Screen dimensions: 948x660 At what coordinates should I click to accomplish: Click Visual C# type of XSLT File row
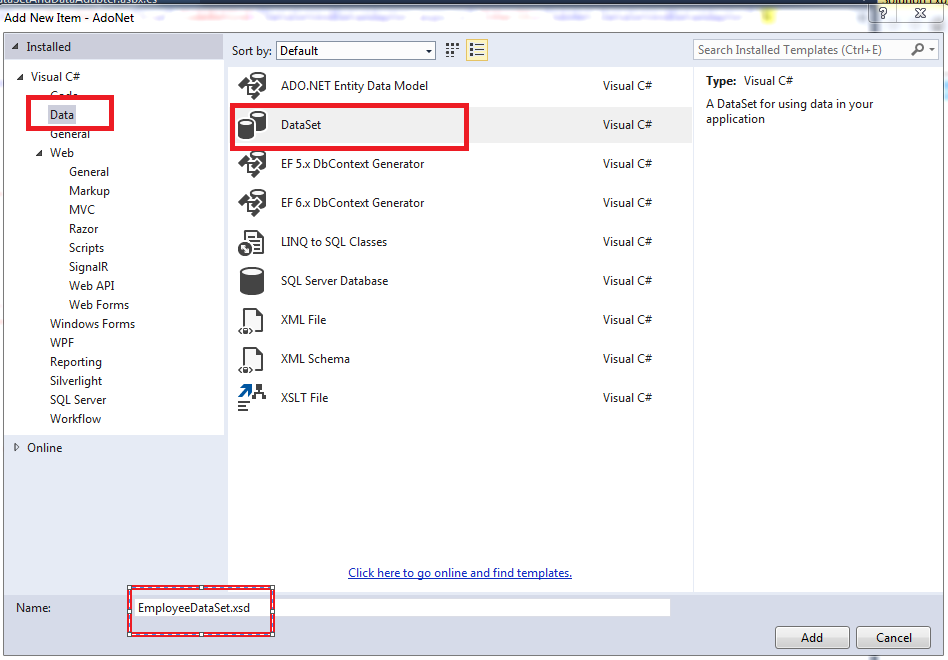(628, 398)
